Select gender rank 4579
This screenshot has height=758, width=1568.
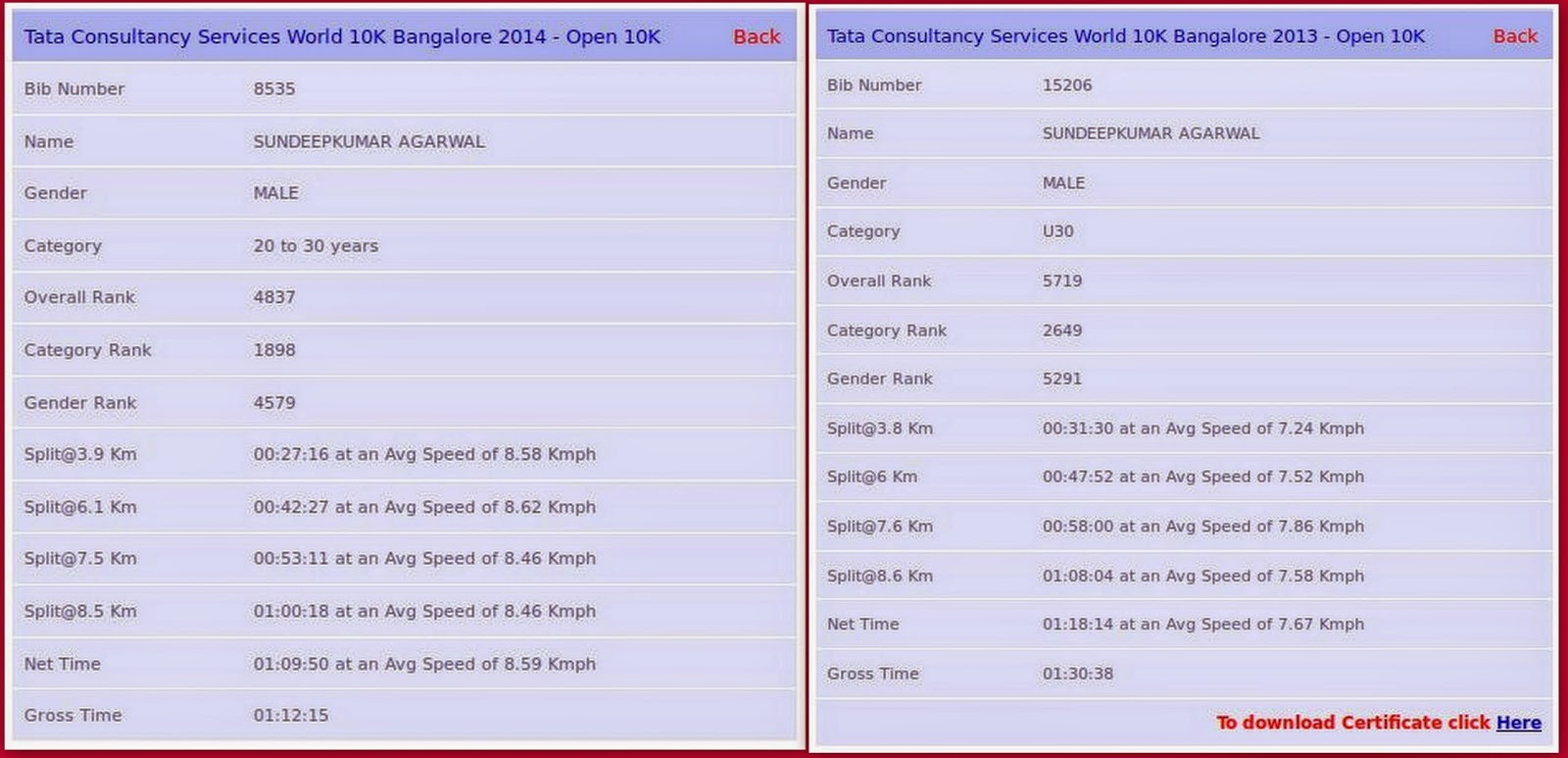pos(274,403)
